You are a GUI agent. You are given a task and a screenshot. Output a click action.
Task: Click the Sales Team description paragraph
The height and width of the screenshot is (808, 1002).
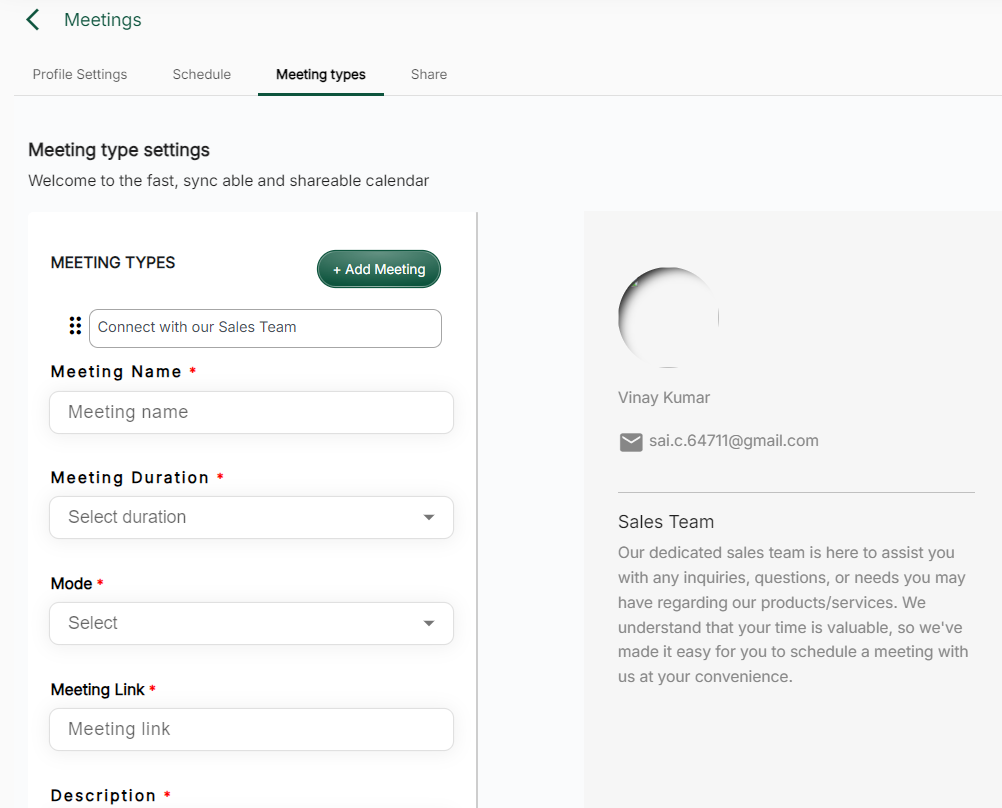(793, 614)
